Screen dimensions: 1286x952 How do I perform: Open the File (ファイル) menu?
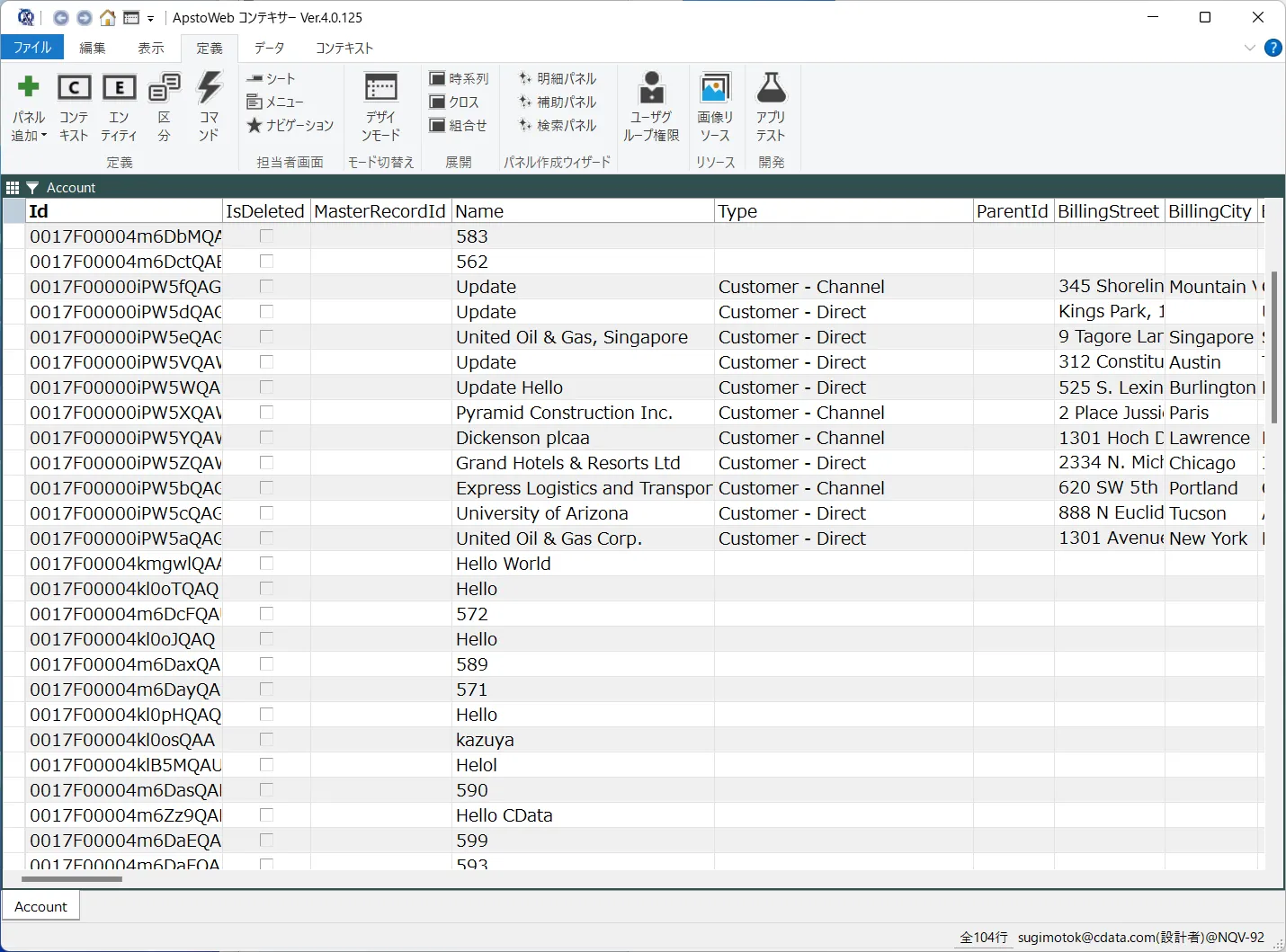32,48
